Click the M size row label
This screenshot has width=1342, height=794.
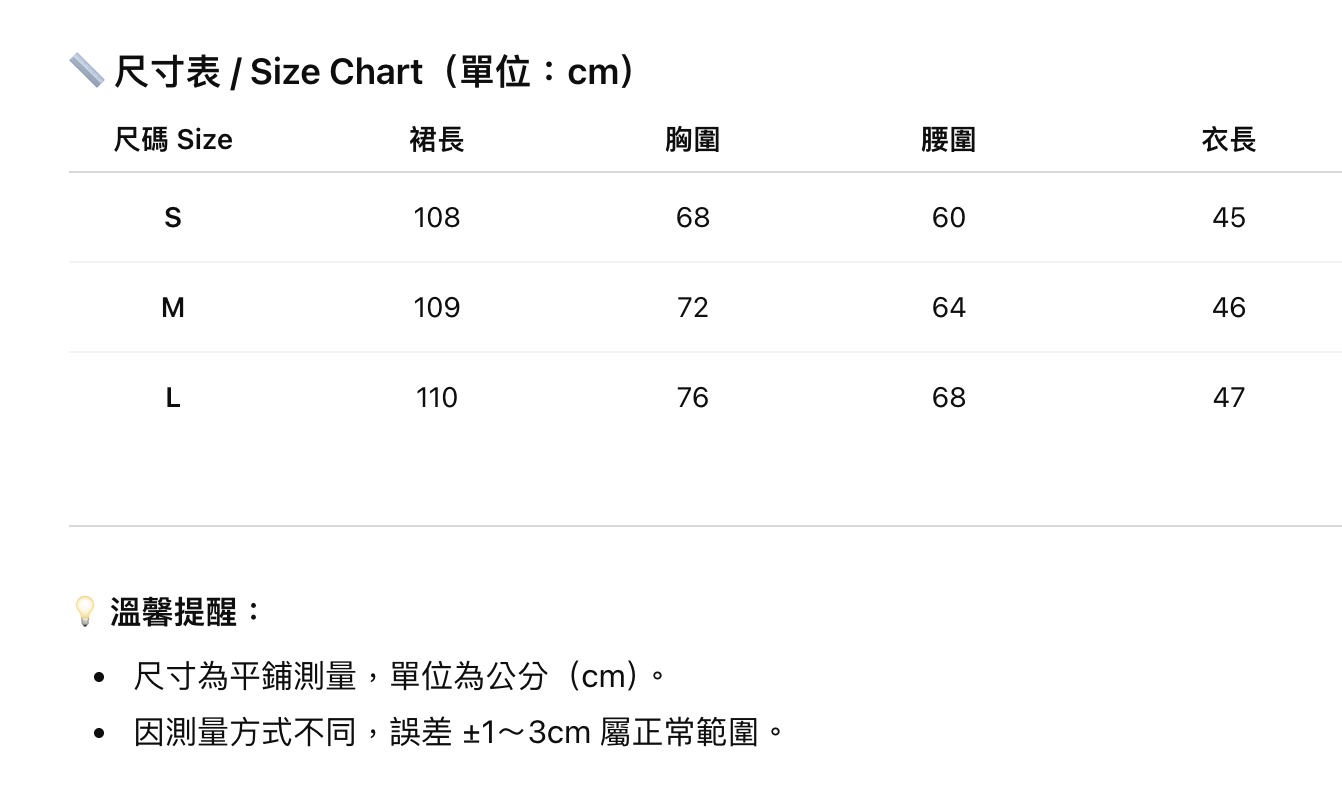173,307
